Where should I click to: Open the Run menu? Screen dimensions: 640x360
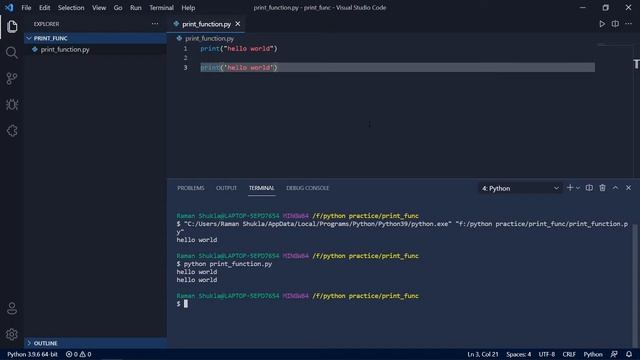[136, 7]
